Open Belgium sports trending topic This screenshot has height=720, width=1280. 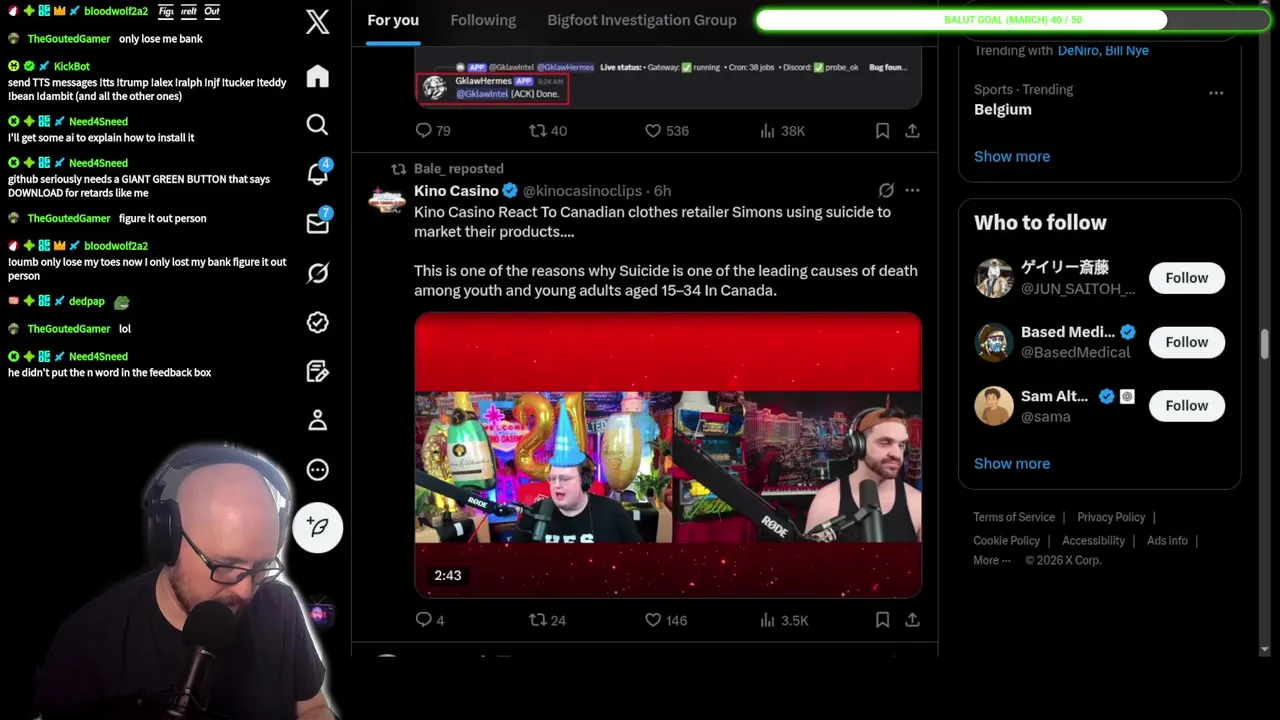[x=1002, y=109]
